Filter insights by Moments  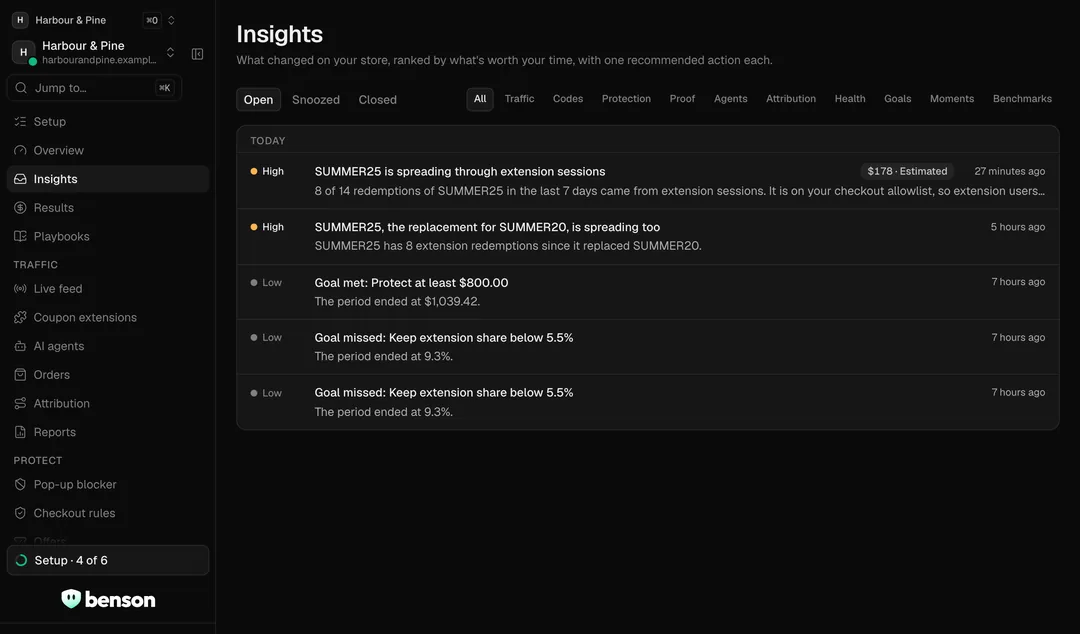pos(952,99)
